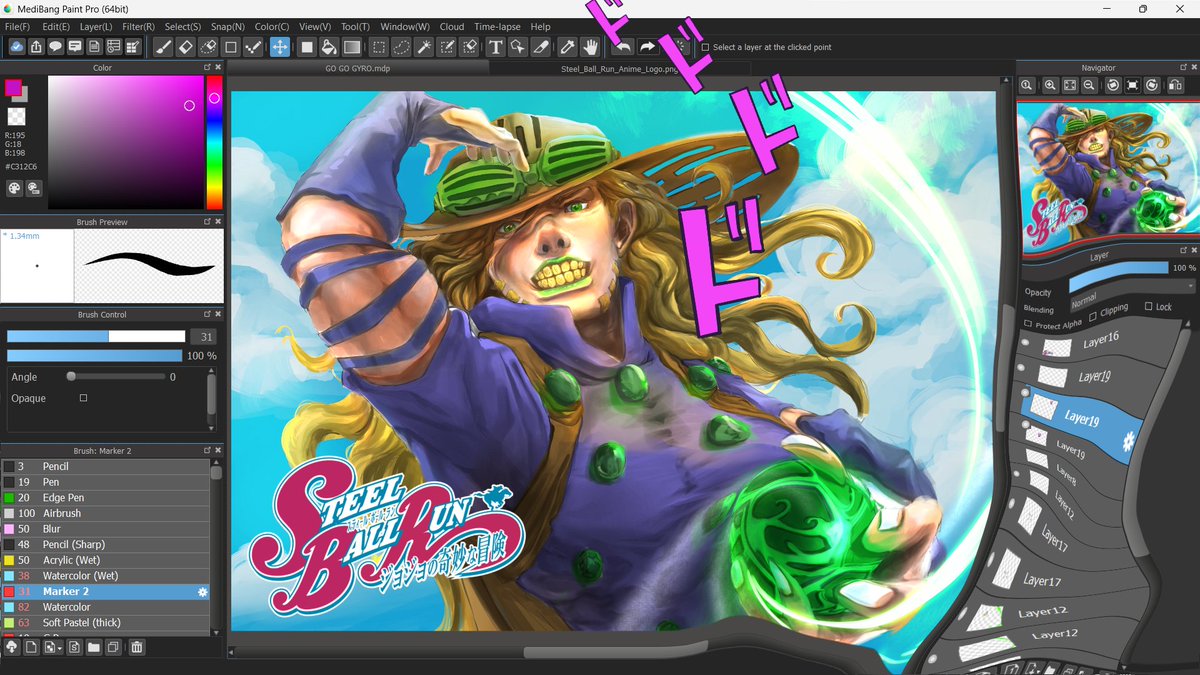Select the Brush tool in toolbar
The image size is (1200, 675).
point(163,47)
